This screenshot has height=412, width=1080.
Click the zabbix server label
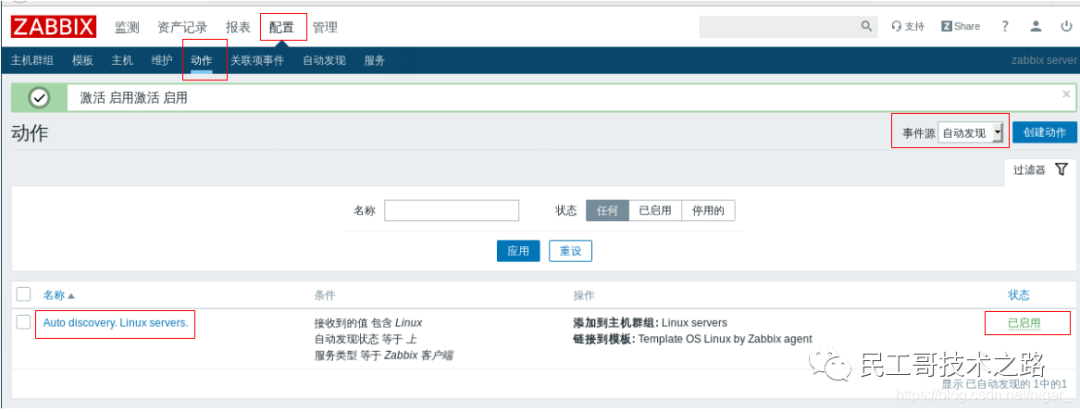[1043, 61]
